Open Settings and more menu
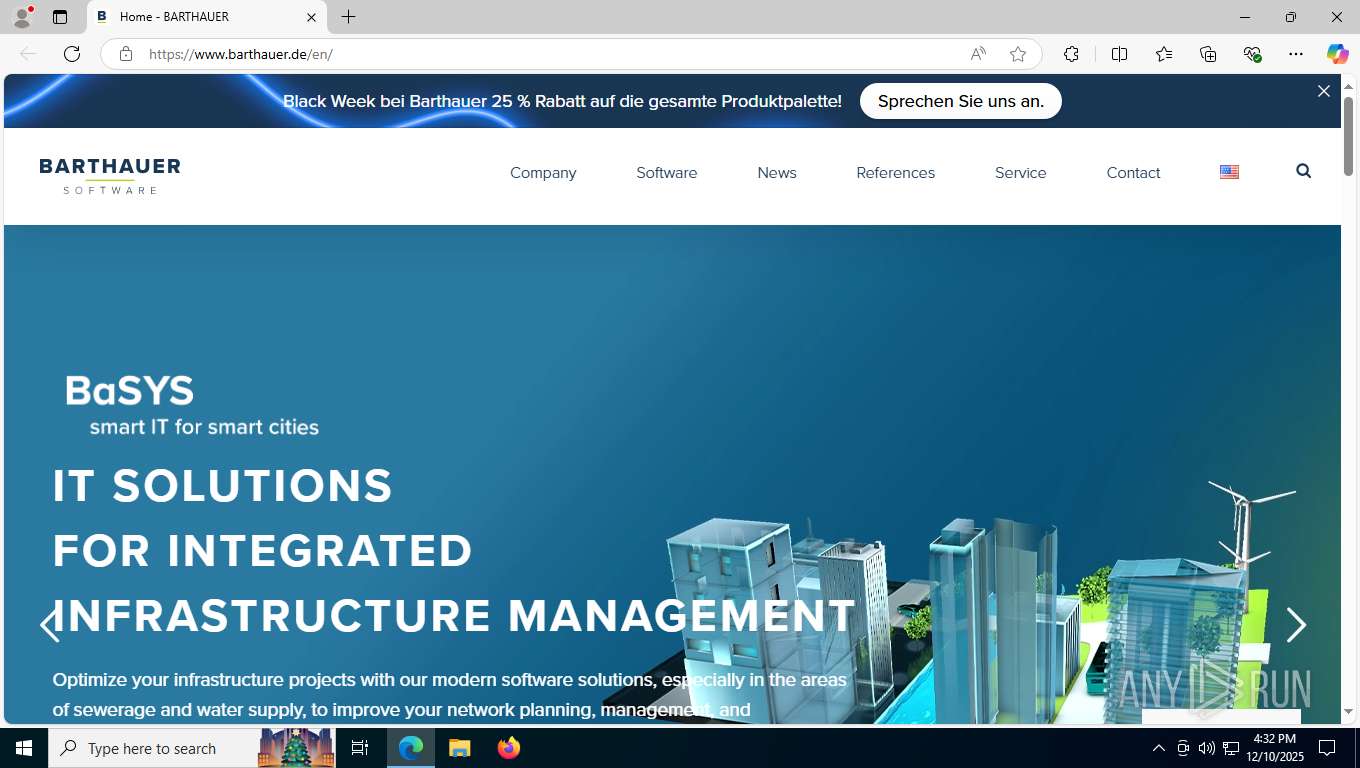This screenshot has width=1360, height=768. (1296, 54)
